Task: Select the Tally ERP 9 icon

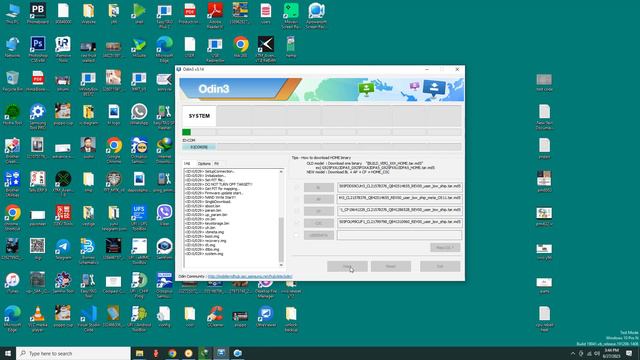Action: (38, 182)
